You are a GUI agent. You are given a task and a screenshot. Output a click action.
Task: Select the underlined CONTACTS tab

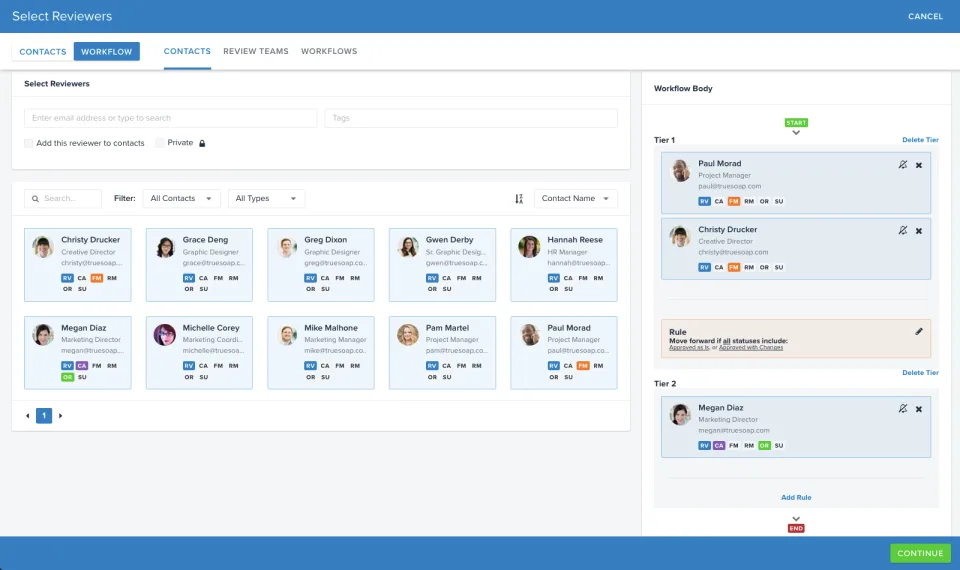click(x=187, y=51)
